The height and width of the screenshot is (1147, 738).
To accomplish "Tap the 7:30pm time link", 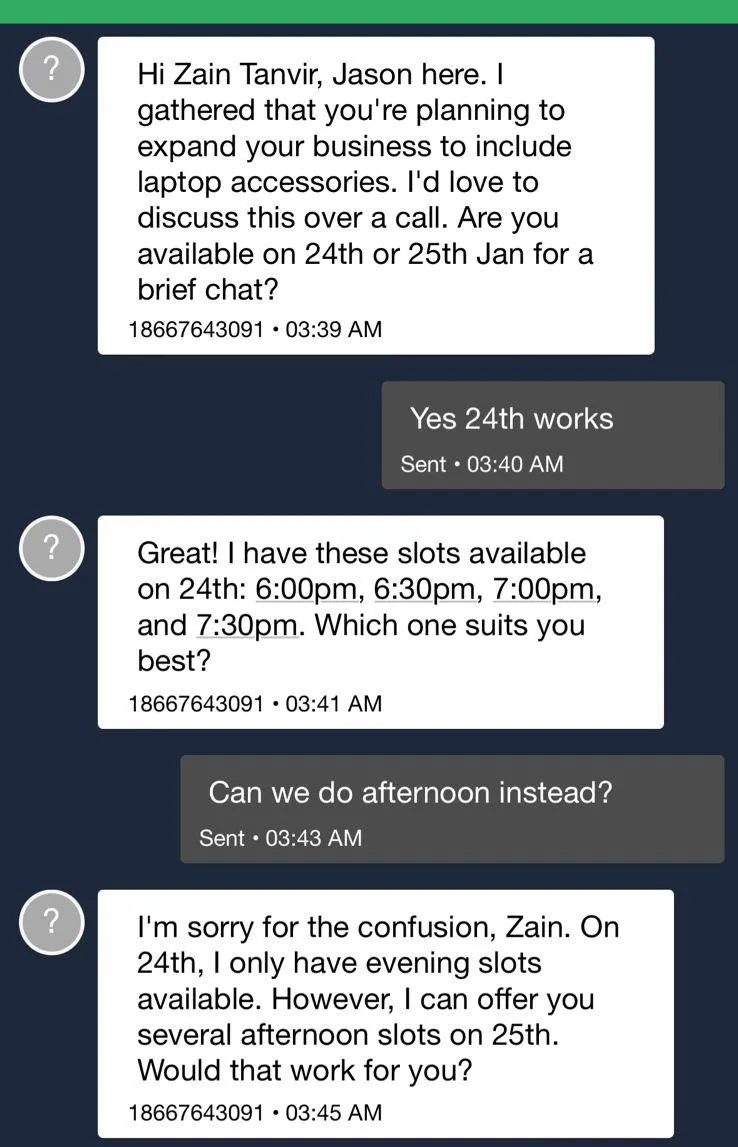I will coord(246,625).
